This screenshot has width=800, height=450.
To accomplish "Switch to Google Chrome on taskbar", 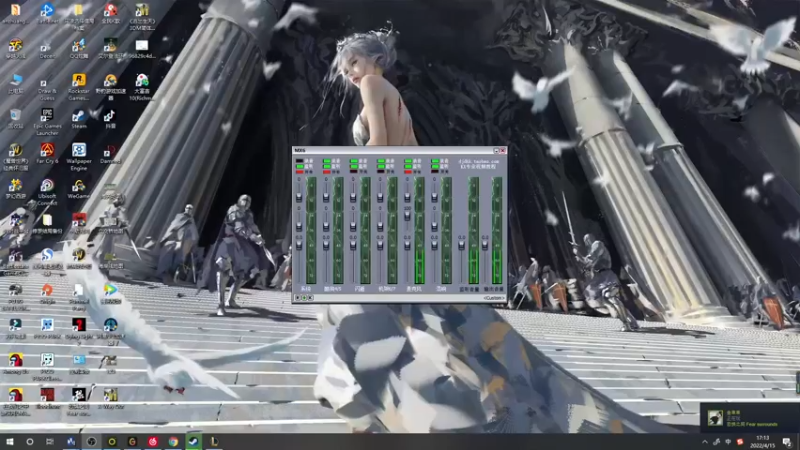I will point(173,442).
